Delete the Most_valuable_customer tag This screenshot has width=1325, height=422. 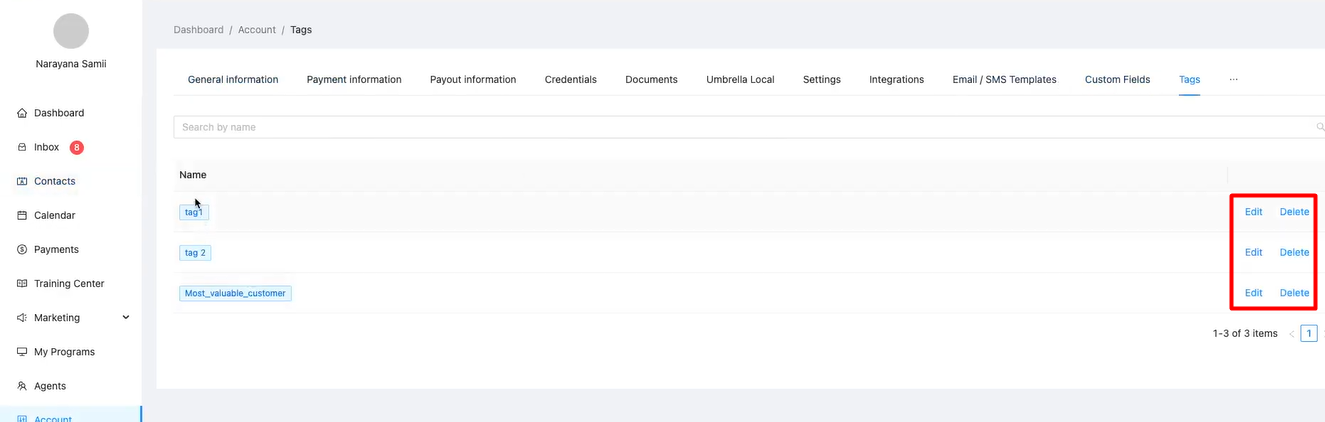tap(1294, 293)
